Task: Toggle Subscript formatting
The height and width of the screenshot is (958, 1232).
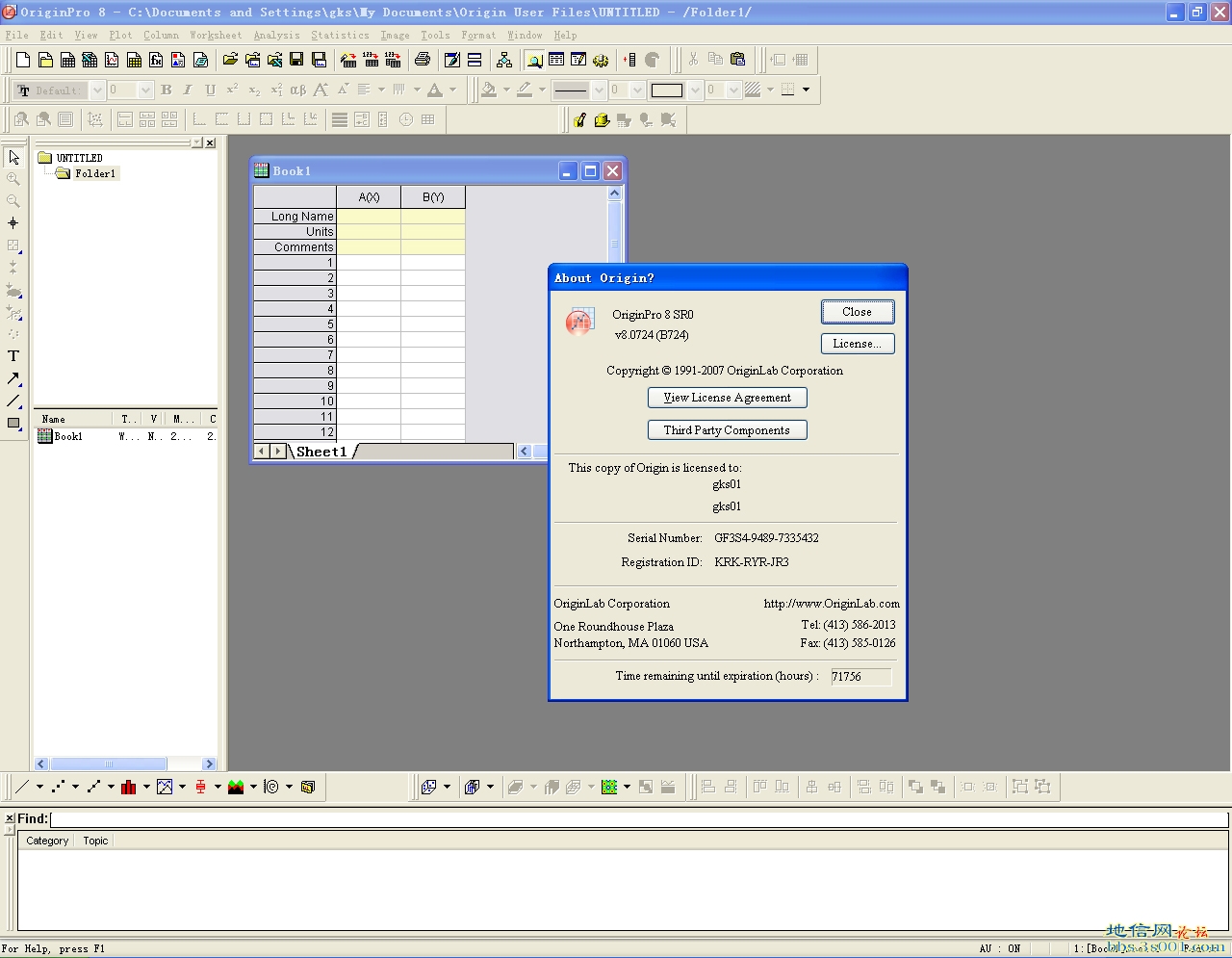Action: (x=254, y=91)
